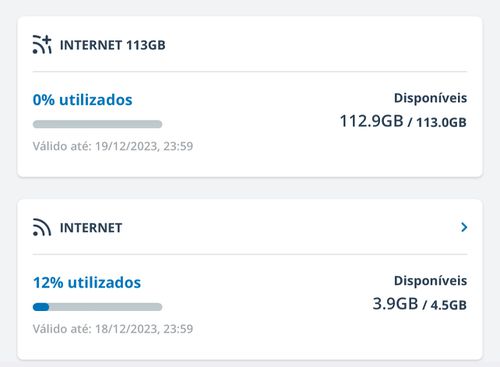
Task: Click the blue filled portion of progress bar
Action: click(41, 307)
